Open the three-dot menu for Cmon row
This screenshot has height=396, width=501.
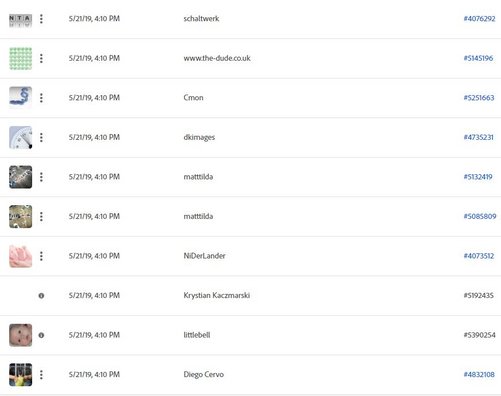point(41,98)
